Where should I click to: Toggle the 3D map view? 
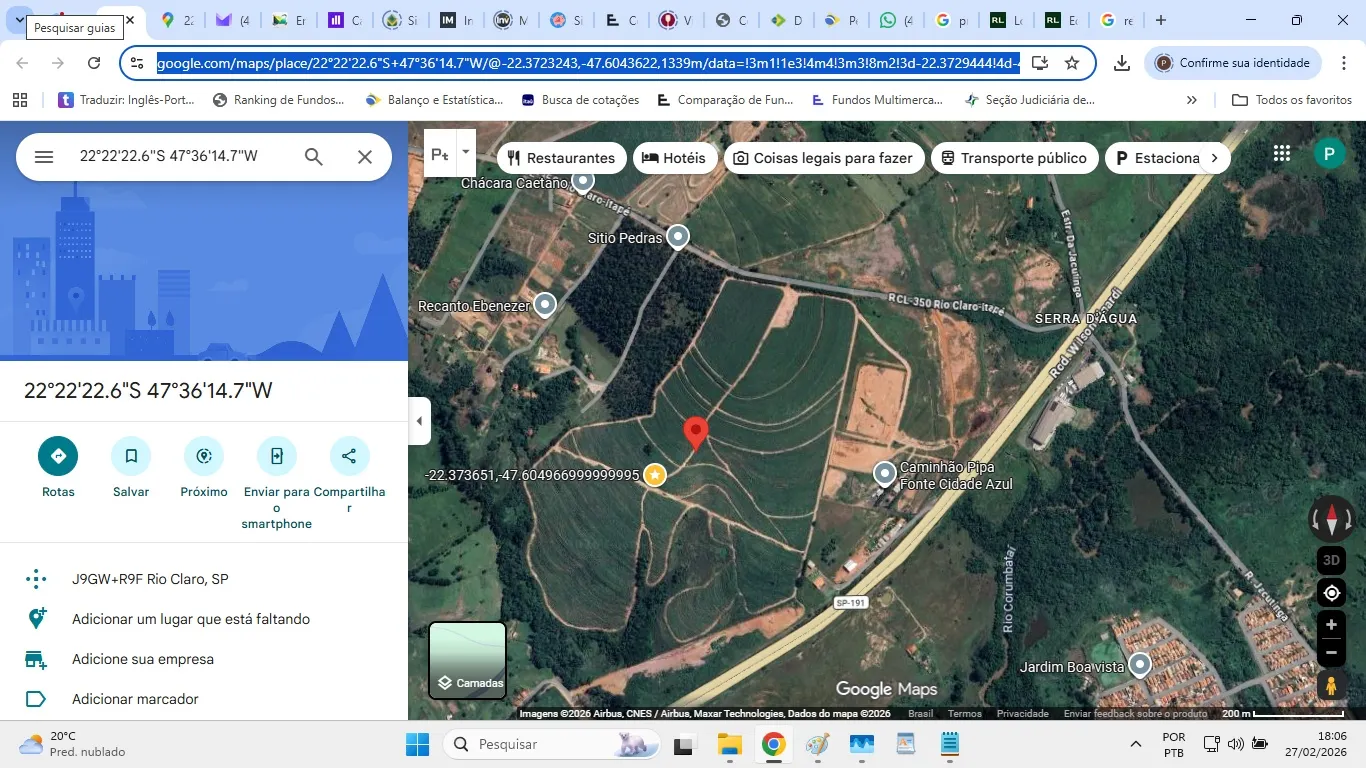click(1331, 560)
